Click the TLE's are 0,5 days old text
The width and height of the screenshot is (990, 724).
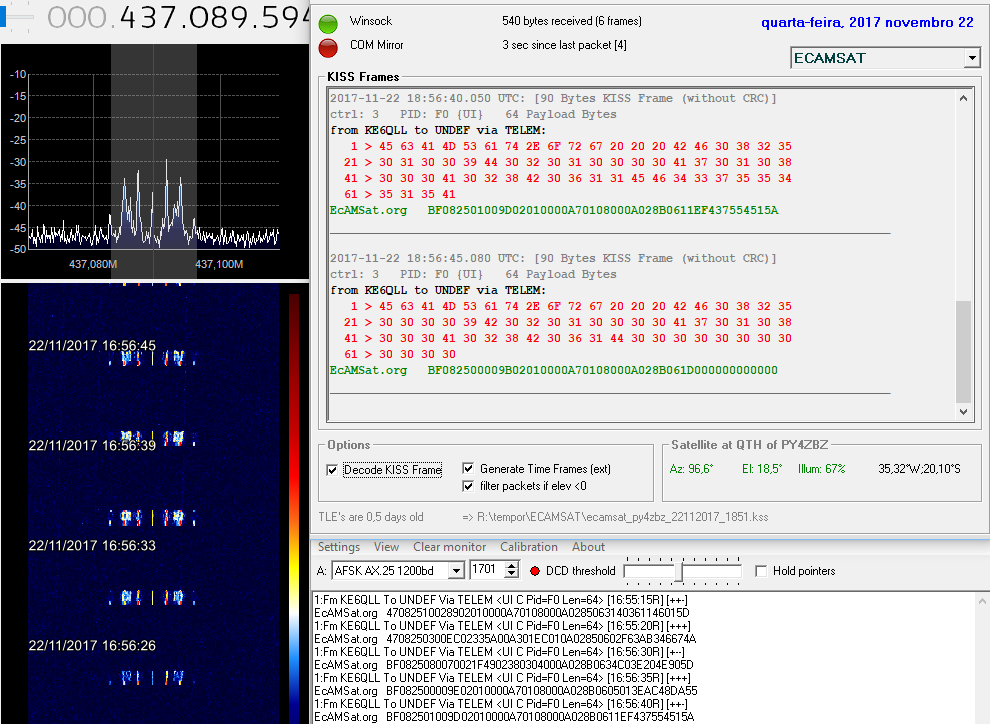(x=371, y=517)
